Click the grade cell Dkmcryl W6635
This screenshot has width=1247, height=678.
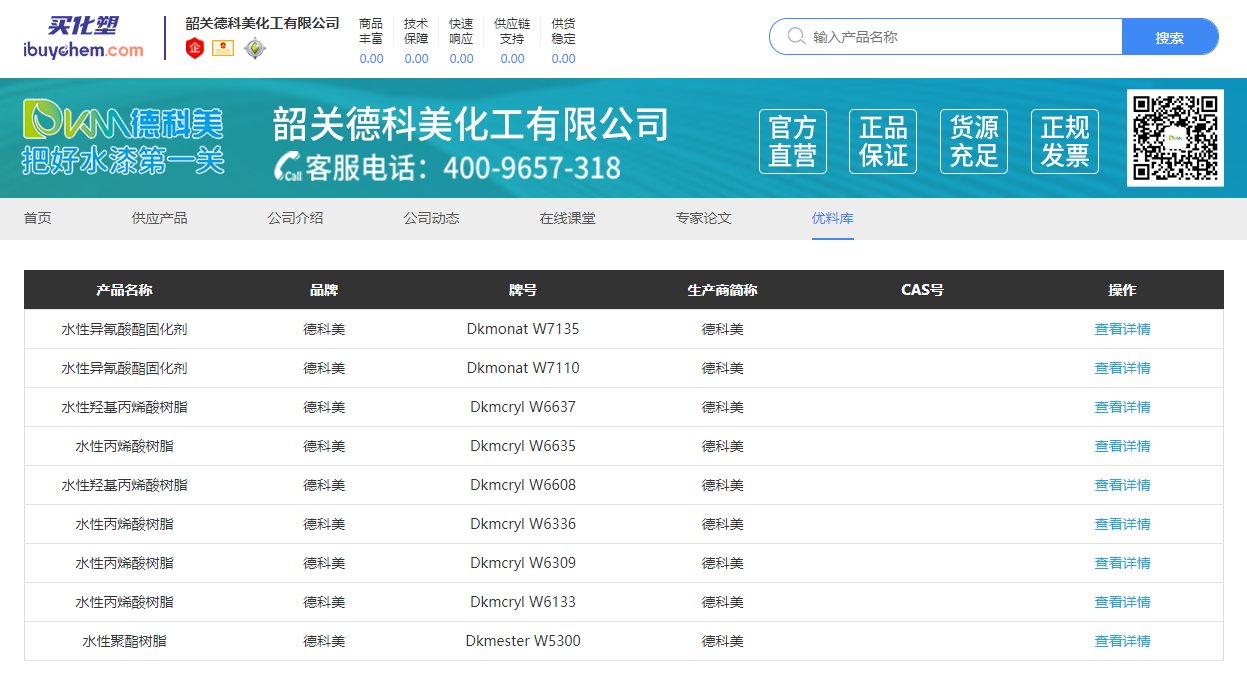pos(523,446)
